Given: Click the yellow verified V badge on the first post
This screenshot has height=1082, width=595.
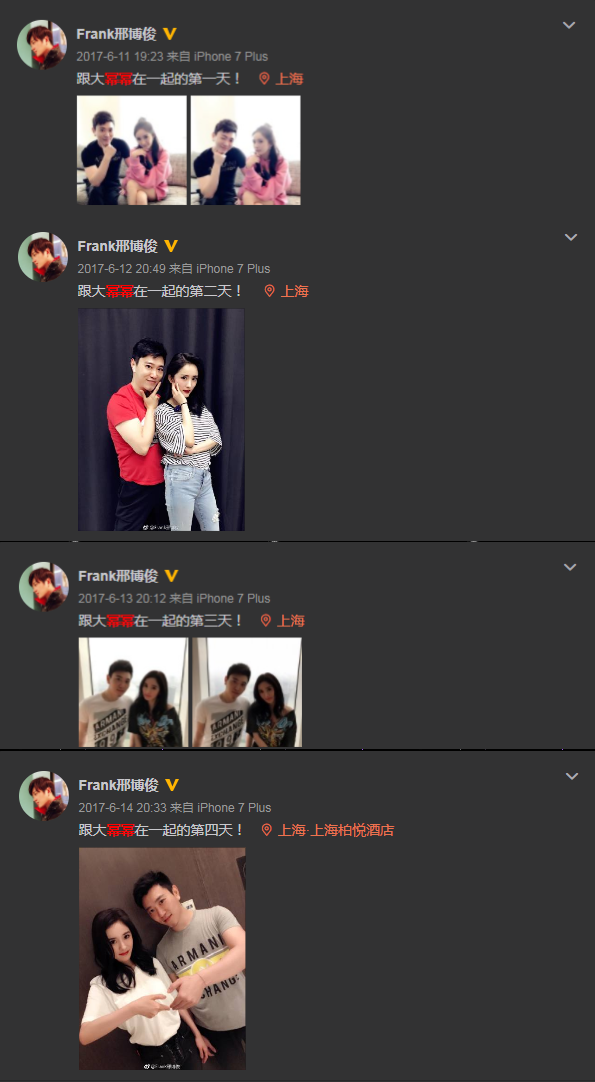Looking at the screenshot, I should (169, 34).
